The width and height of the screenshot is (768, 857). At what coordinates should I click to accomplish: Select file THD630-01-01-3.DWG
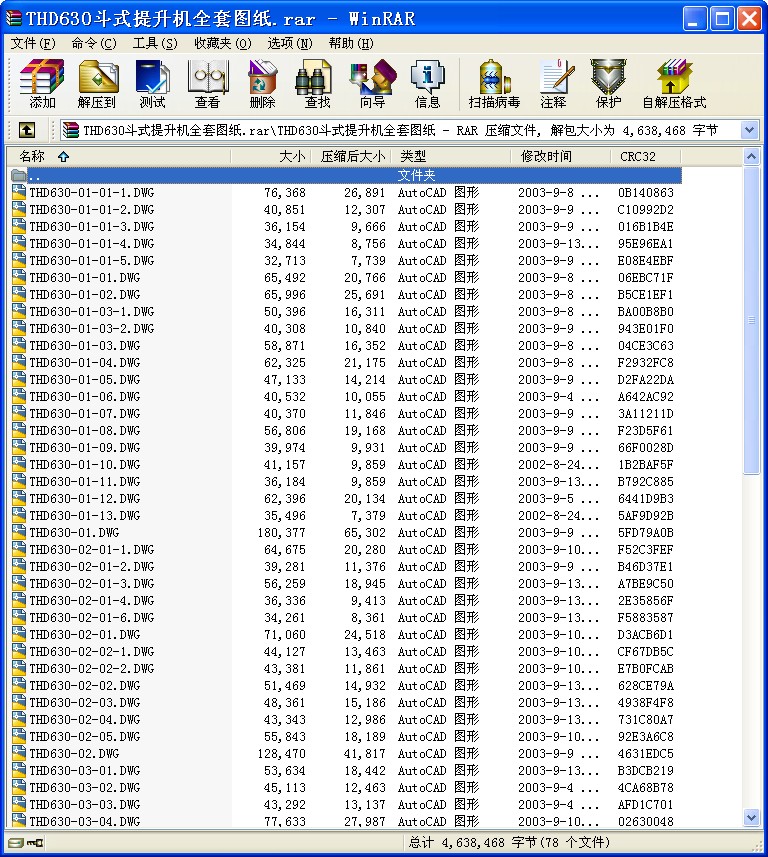coord(92,226)
